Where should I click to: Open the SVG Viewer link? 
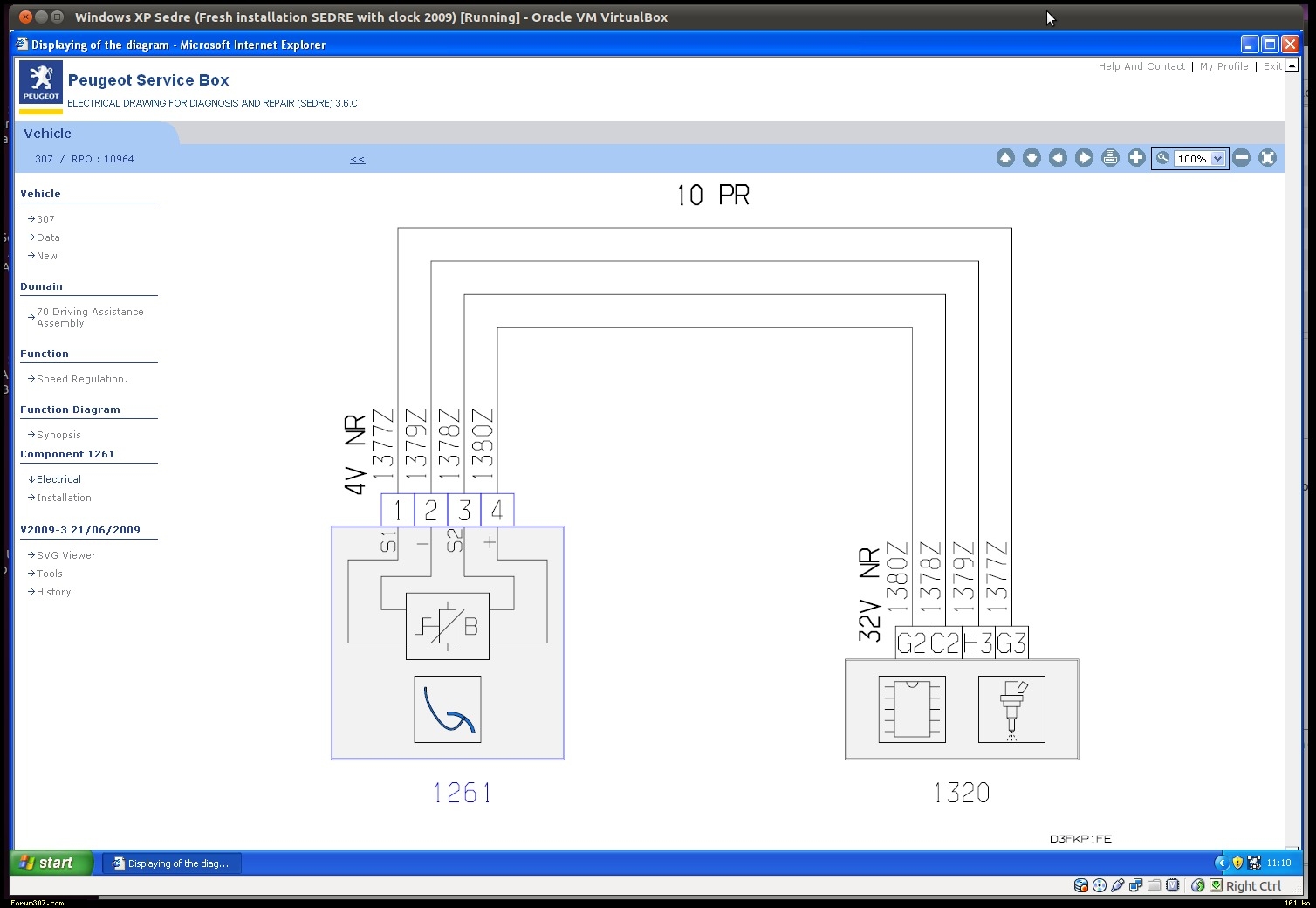click(66, 555)
